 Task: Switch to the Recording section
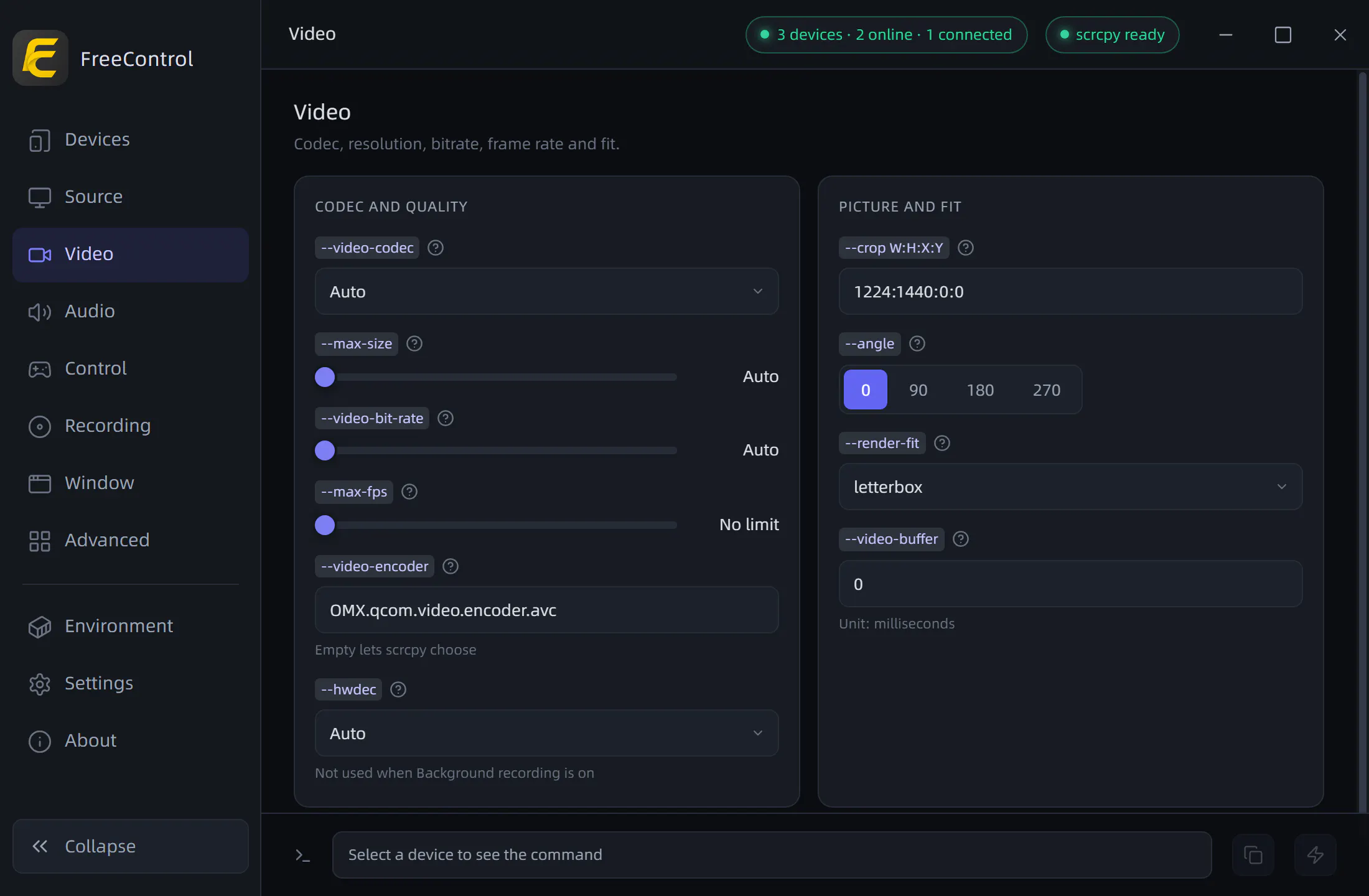click(131, 426)
